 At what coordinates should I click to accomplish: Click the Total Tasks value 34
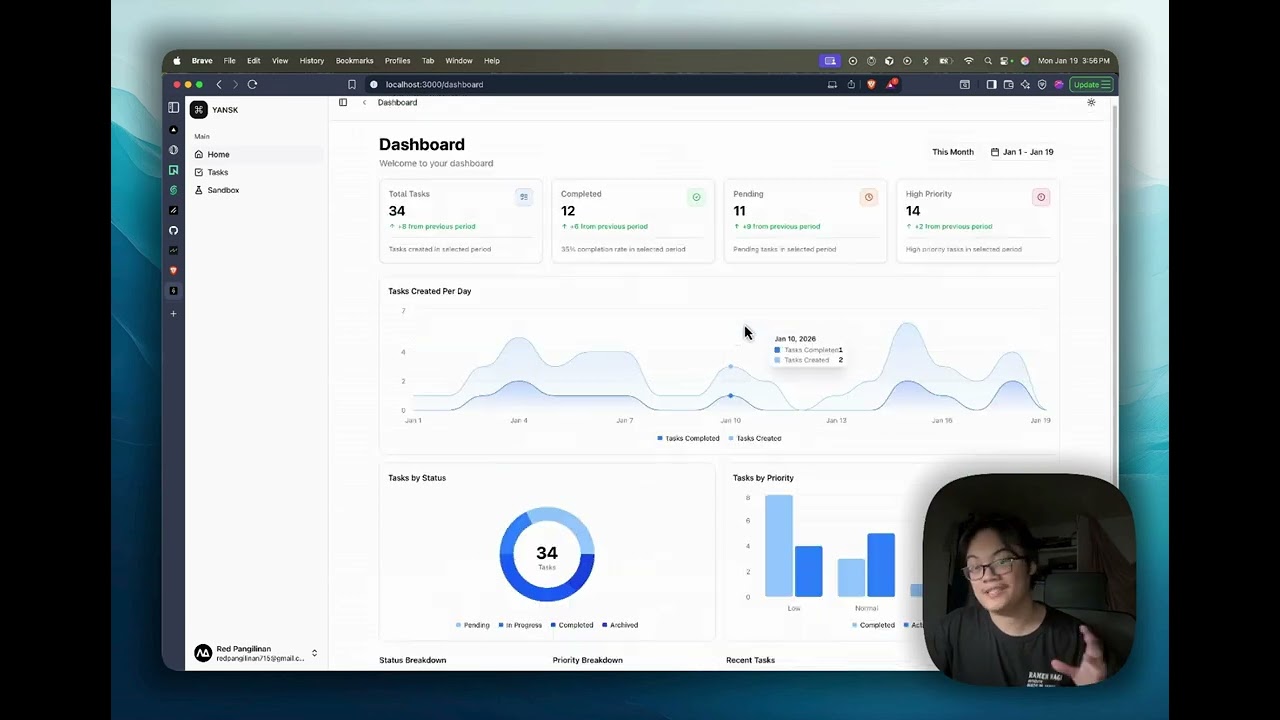point(397,211)
